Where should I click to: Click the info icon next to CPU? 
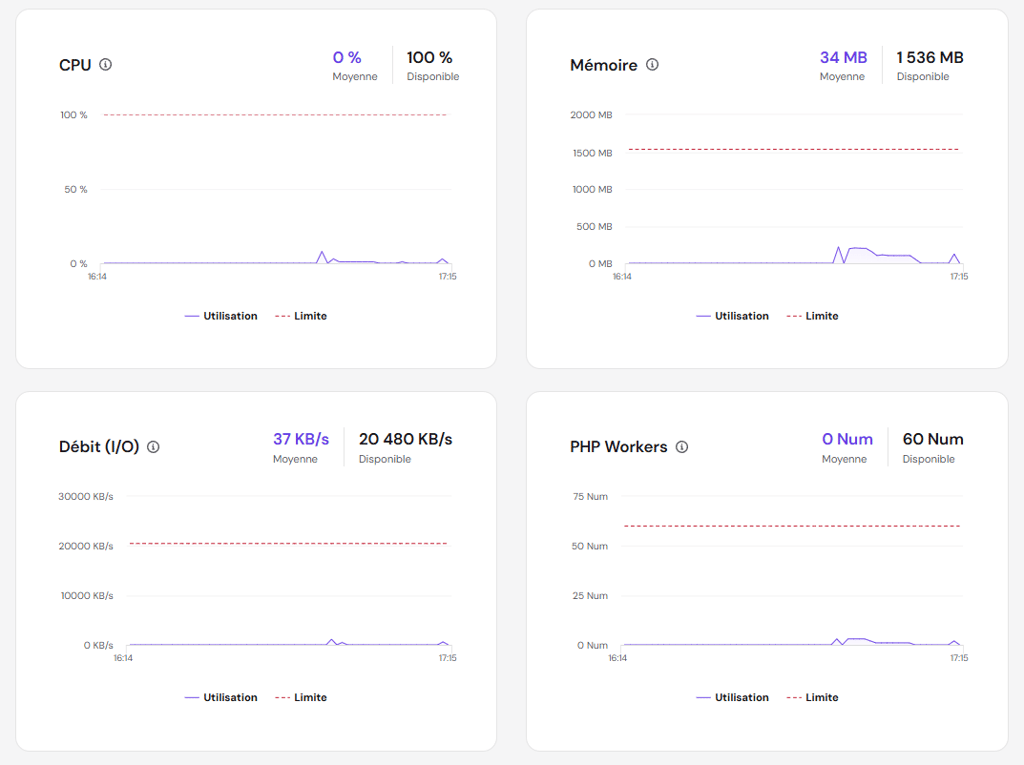pos(105,65)
